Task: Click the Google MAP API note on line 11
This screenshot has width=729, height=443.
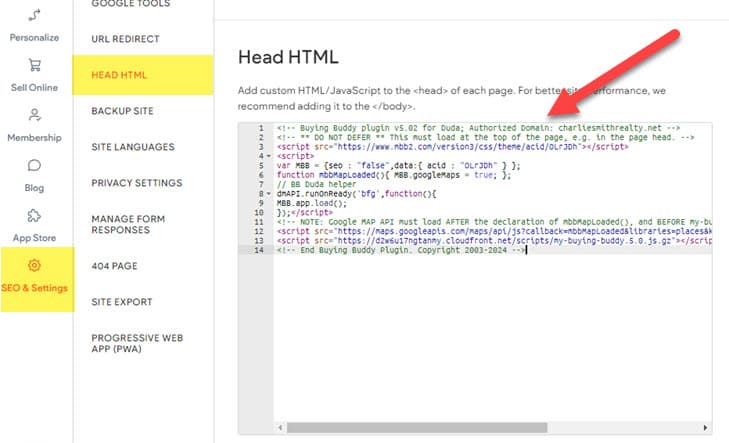Action: [494, 222]
